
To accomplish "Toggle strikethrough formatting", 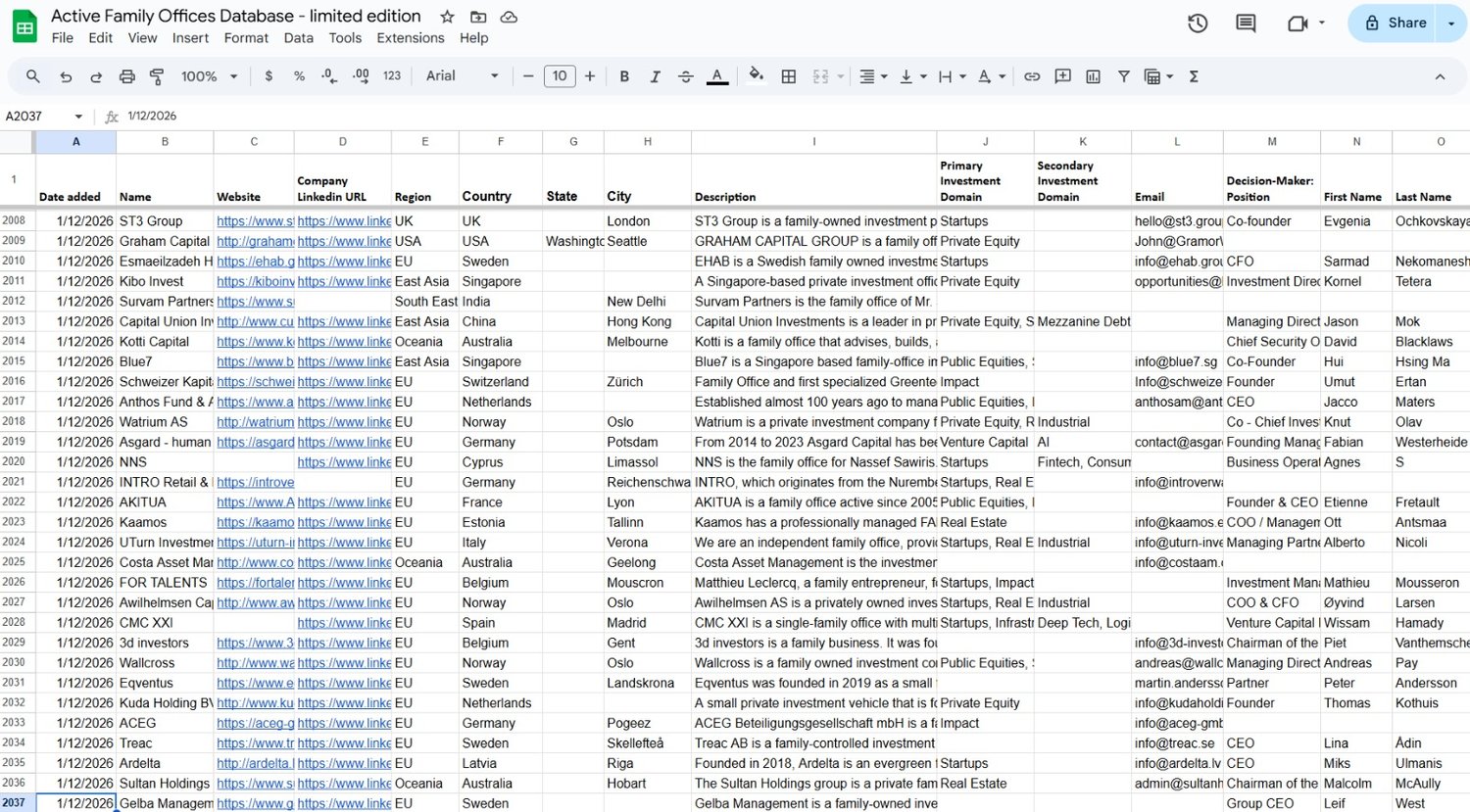I will [x=686, y=76].
